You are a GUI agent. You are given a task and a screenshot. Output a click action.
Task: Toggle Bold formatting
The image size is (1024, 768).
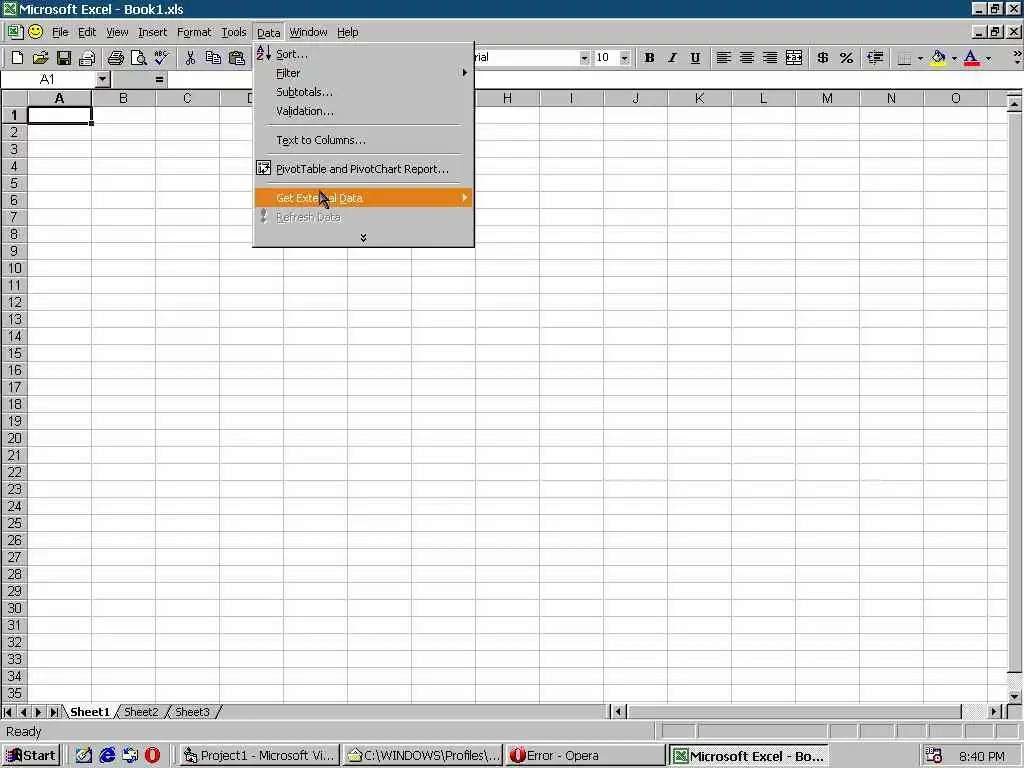(x=649, y=58)
